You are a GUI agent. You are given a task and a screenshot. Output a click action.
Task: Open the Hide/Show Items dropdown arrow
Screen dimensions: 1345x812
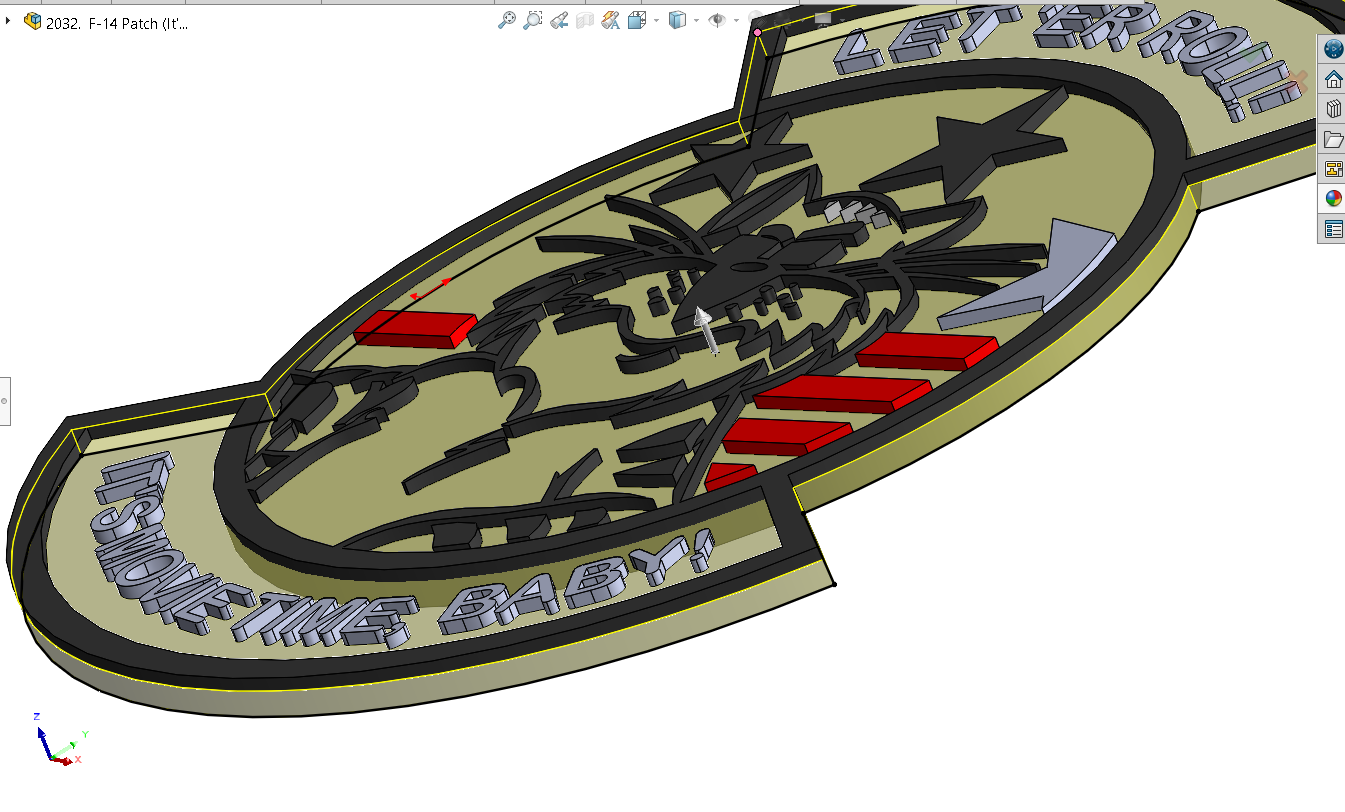(736, 20)
